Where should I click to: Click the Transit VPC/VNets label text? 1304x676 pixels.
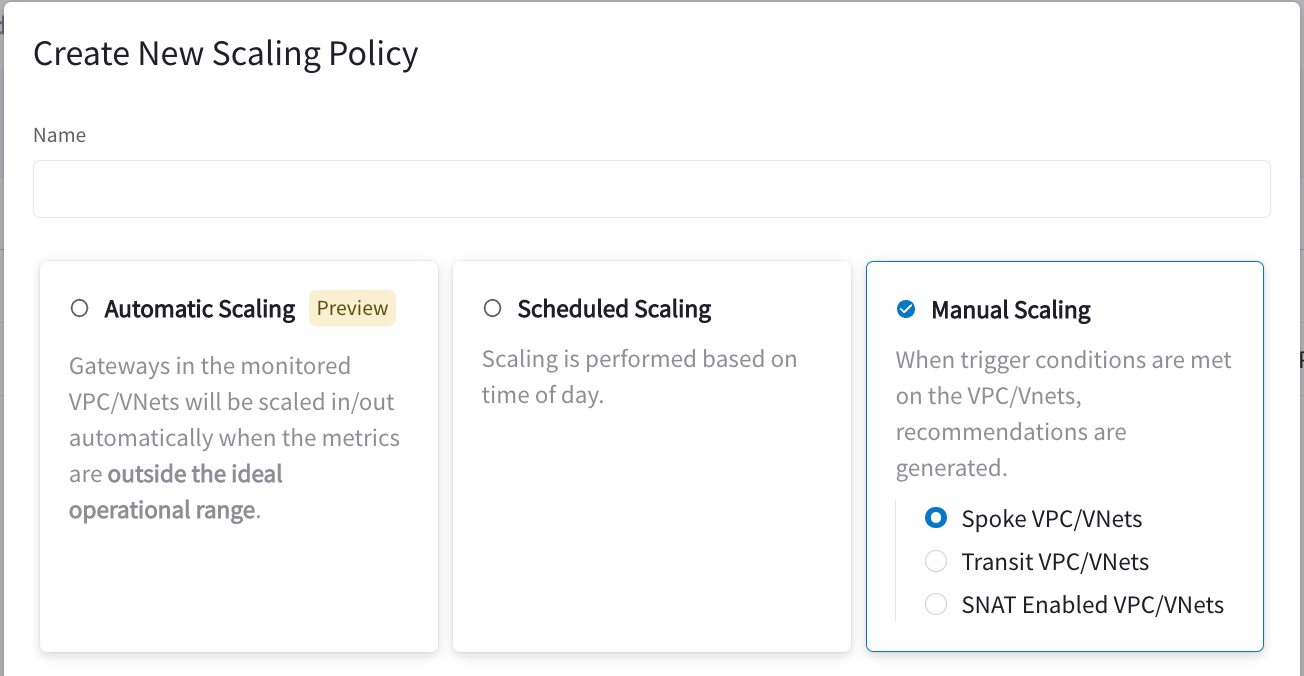(x=1055, y=562)
